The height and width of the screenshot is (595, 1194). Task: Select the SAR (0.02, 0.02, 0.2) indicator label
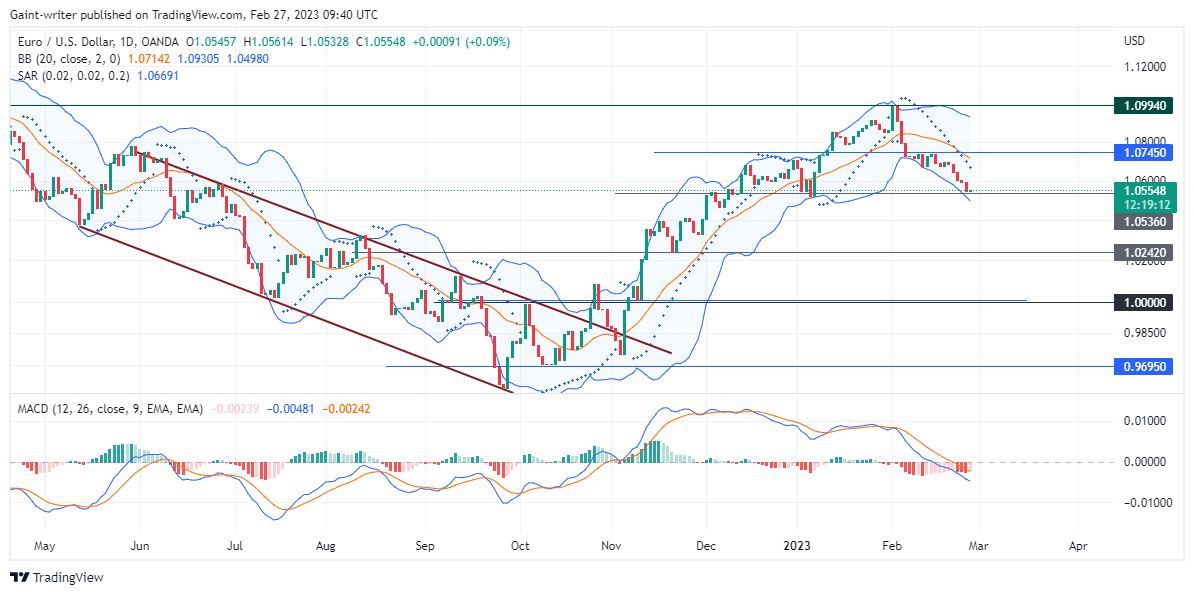[74, 76]
